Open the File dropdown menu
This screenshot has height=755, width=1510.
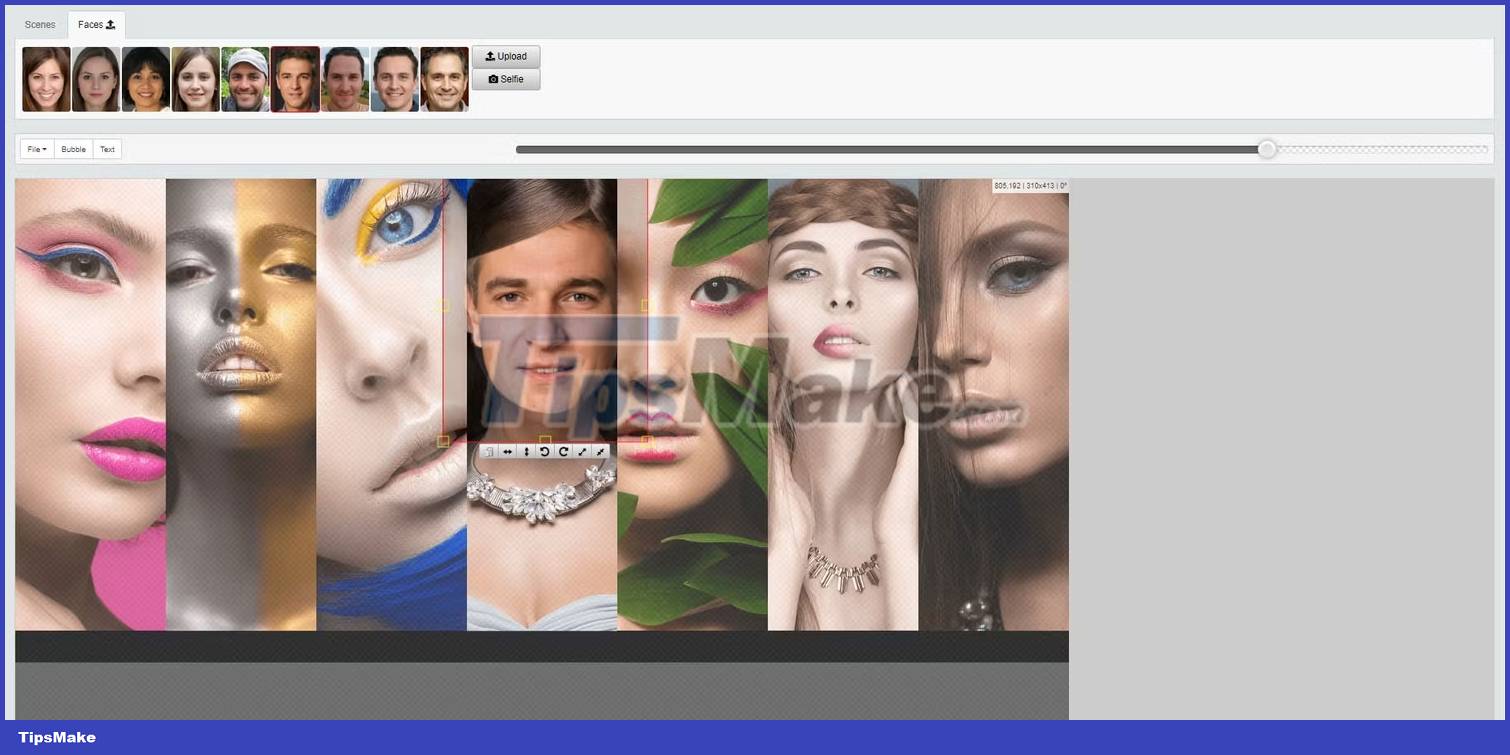[37, 149]
